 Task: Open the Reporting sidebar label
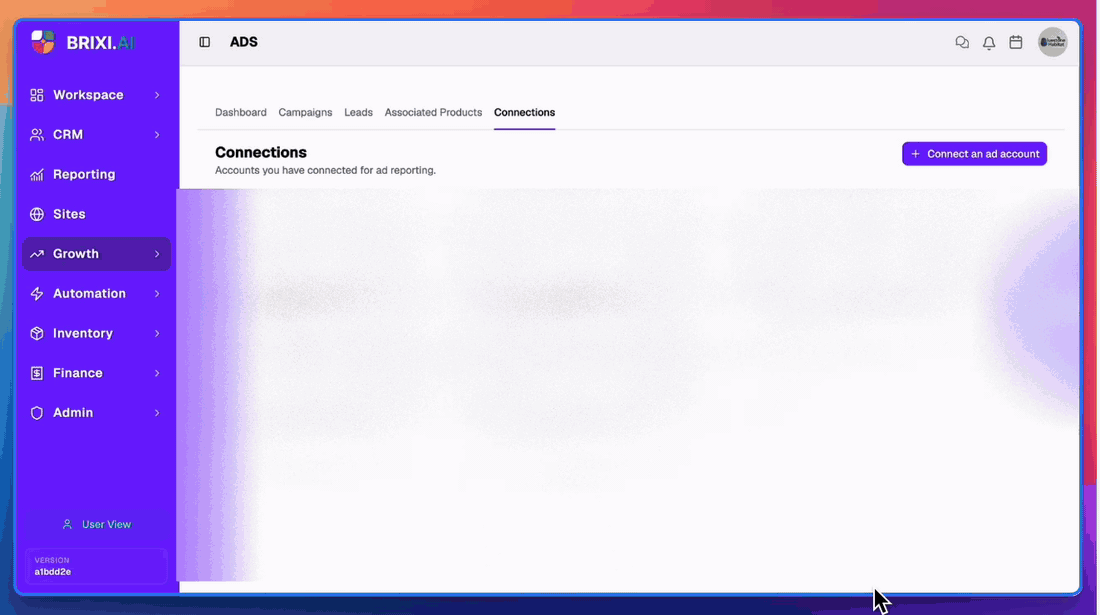84,175
